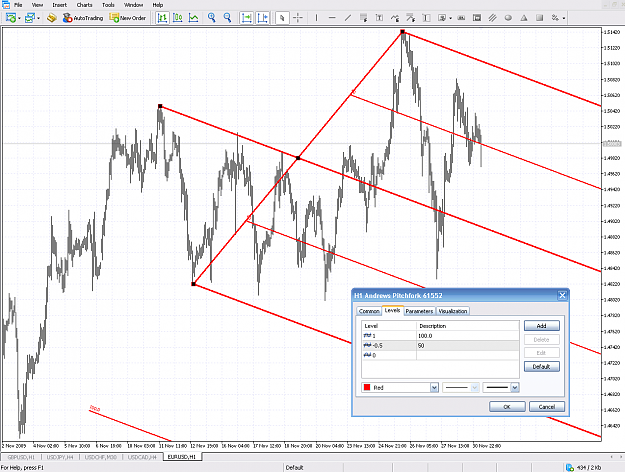
Task: Click the New Order toolbar button
Action: click(128, 18)
